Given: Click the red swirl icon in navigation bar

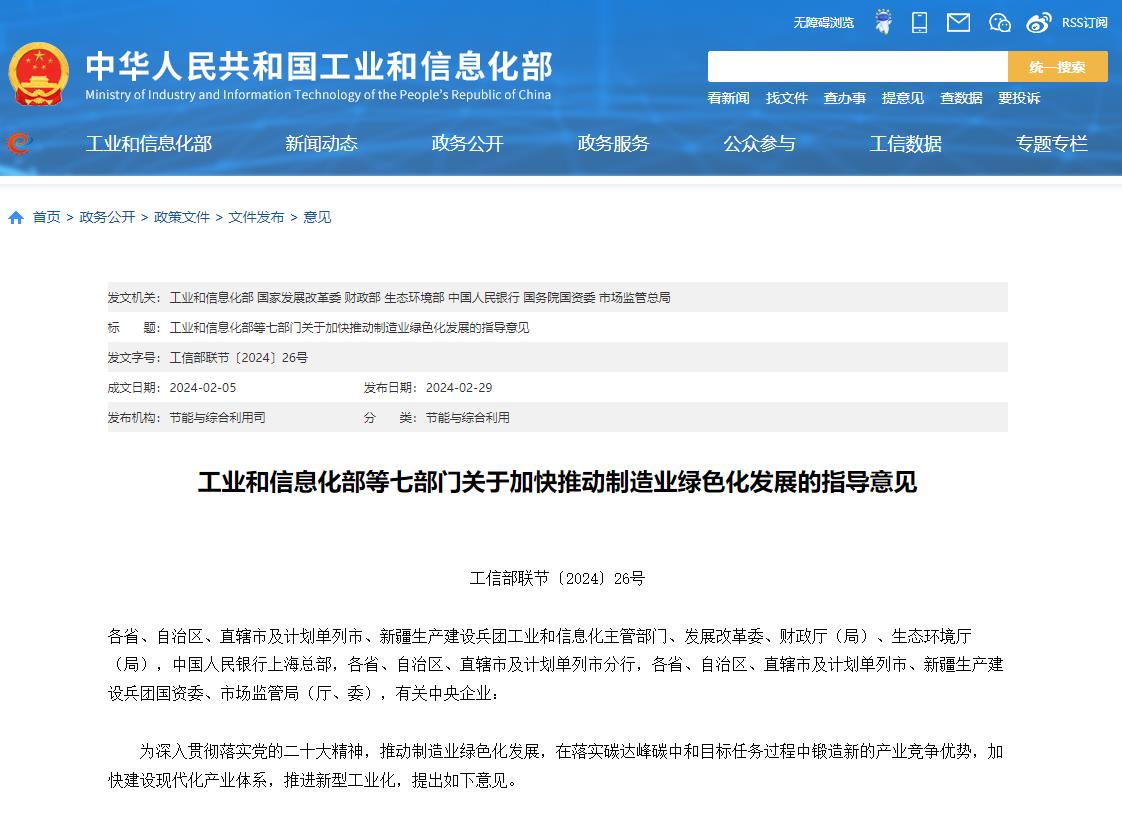Looking at the screenshot, I should [19, 143].
